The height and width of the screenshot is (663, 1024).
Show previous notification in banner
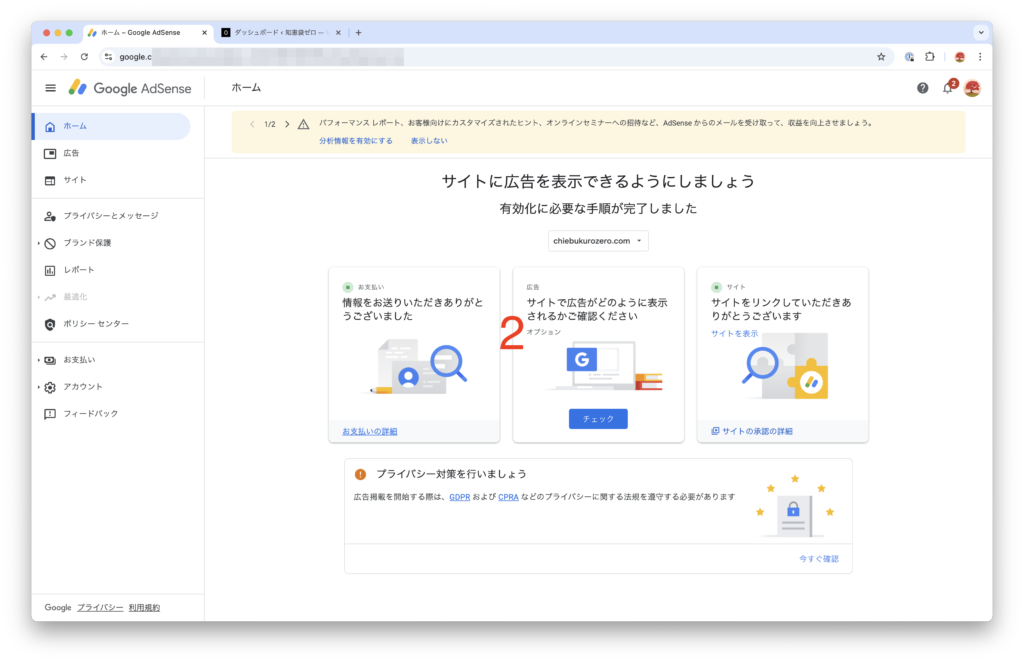point(252,124)
